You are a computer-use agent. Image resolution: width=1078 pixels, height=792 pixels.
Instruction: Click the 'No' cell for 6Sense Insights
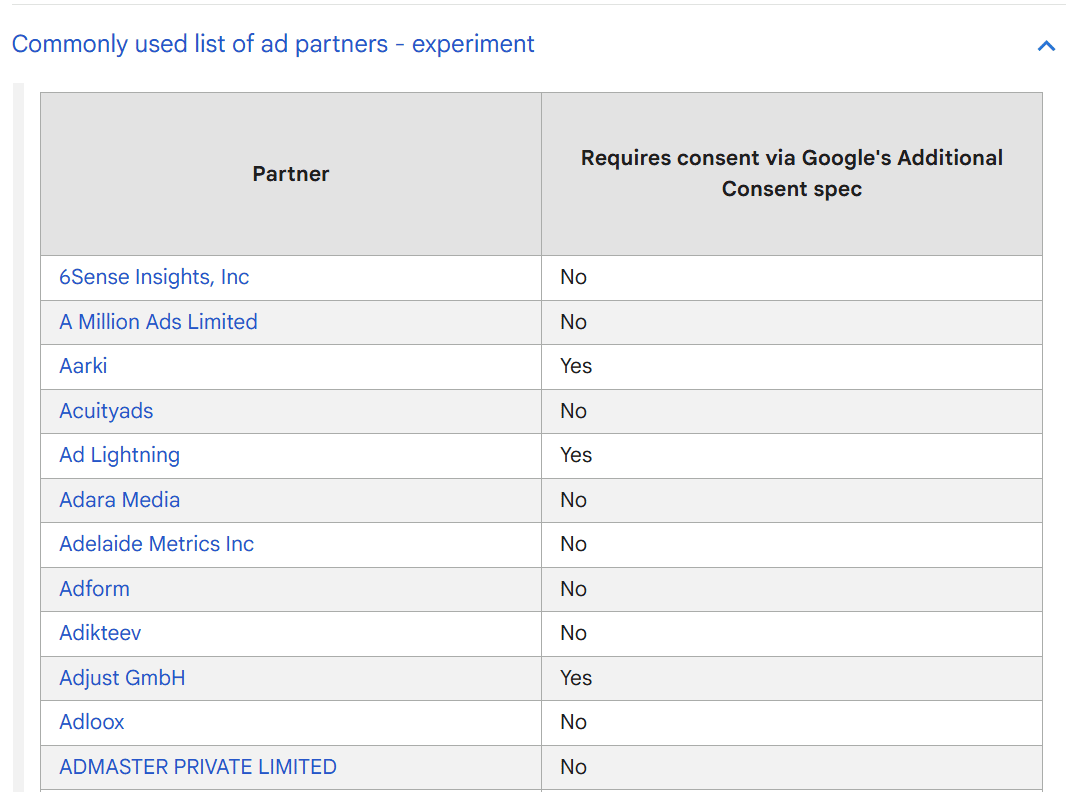[x=573, y=277]
